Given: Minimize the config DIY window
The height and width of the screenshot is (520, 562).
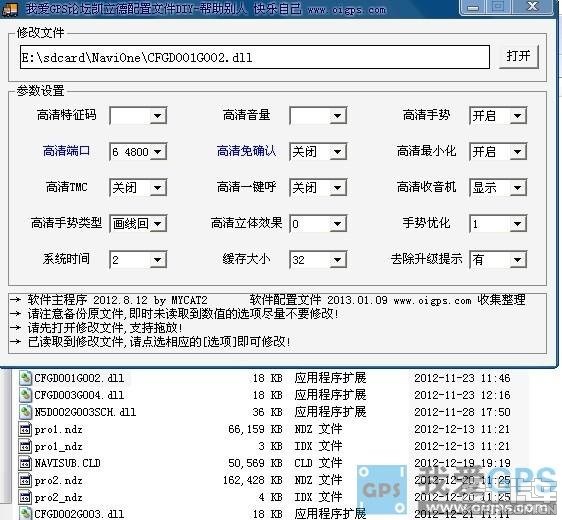Looking at the screenshot, I should pyautogui.click(x=473, y=7).
